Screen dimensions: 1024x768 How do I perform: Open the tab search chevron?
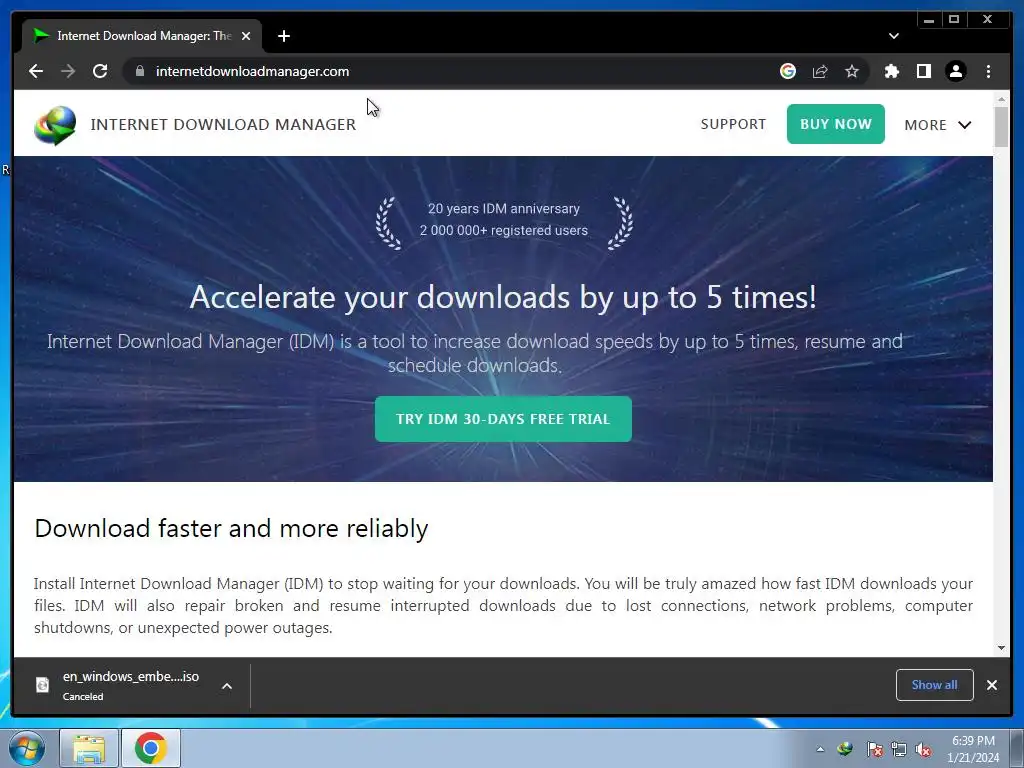click(894, 36)
